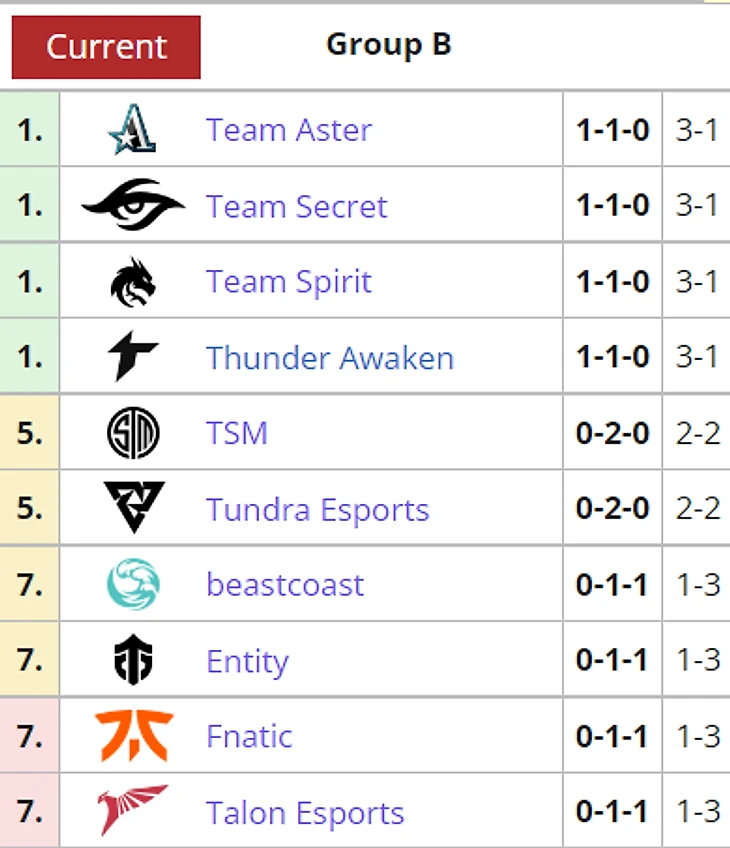The height and width of the screenshot is (848, 730).
Task: Go to the Tundra Esports link
Action: [317, 510]
